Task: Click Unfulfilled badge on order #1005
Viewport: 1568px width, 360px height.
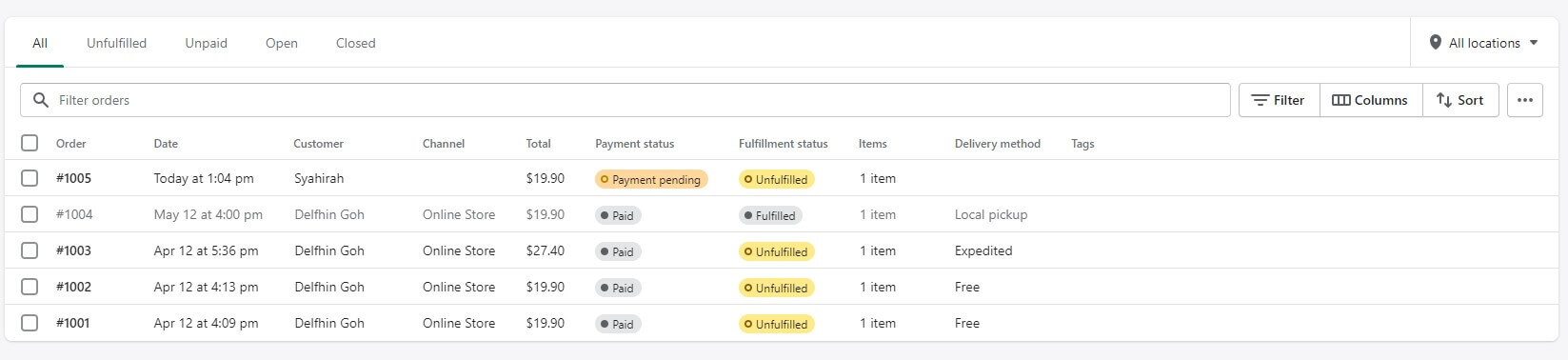Action: tap(776, 179)
